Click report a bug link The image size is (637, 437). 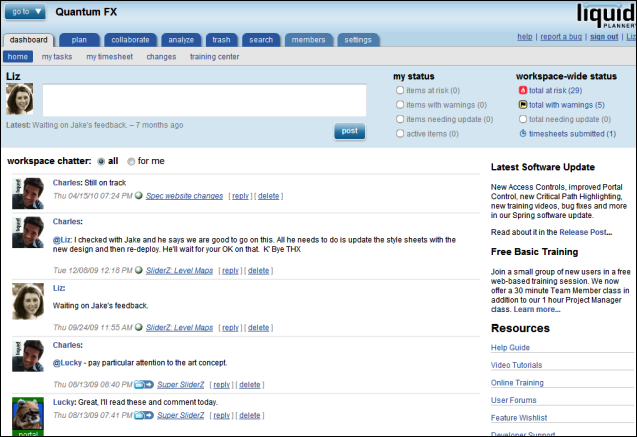[x=561, y=37]
